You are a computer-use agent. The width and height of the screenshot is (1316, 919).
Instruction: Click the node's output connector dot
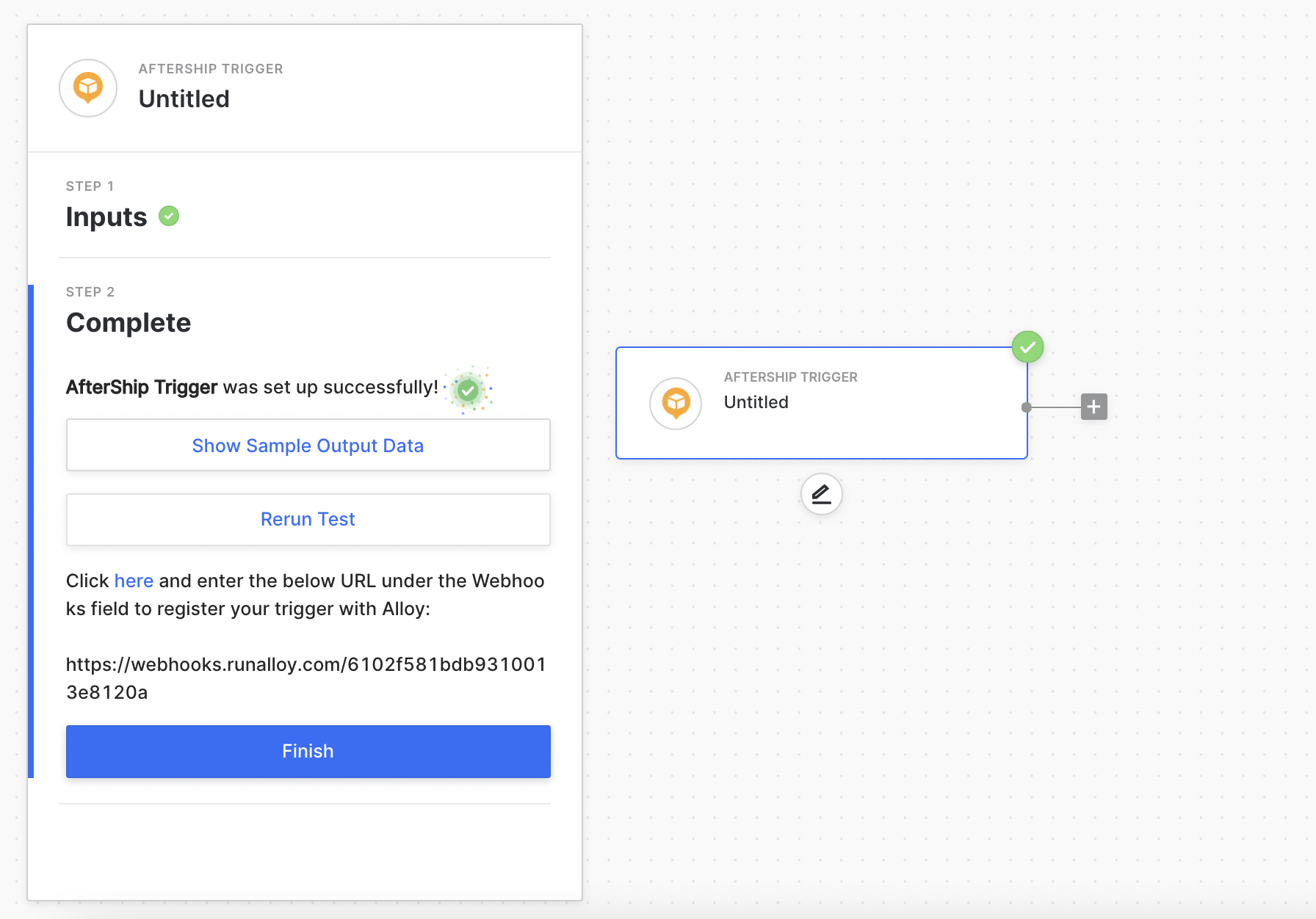click(x=1027, y=407)
